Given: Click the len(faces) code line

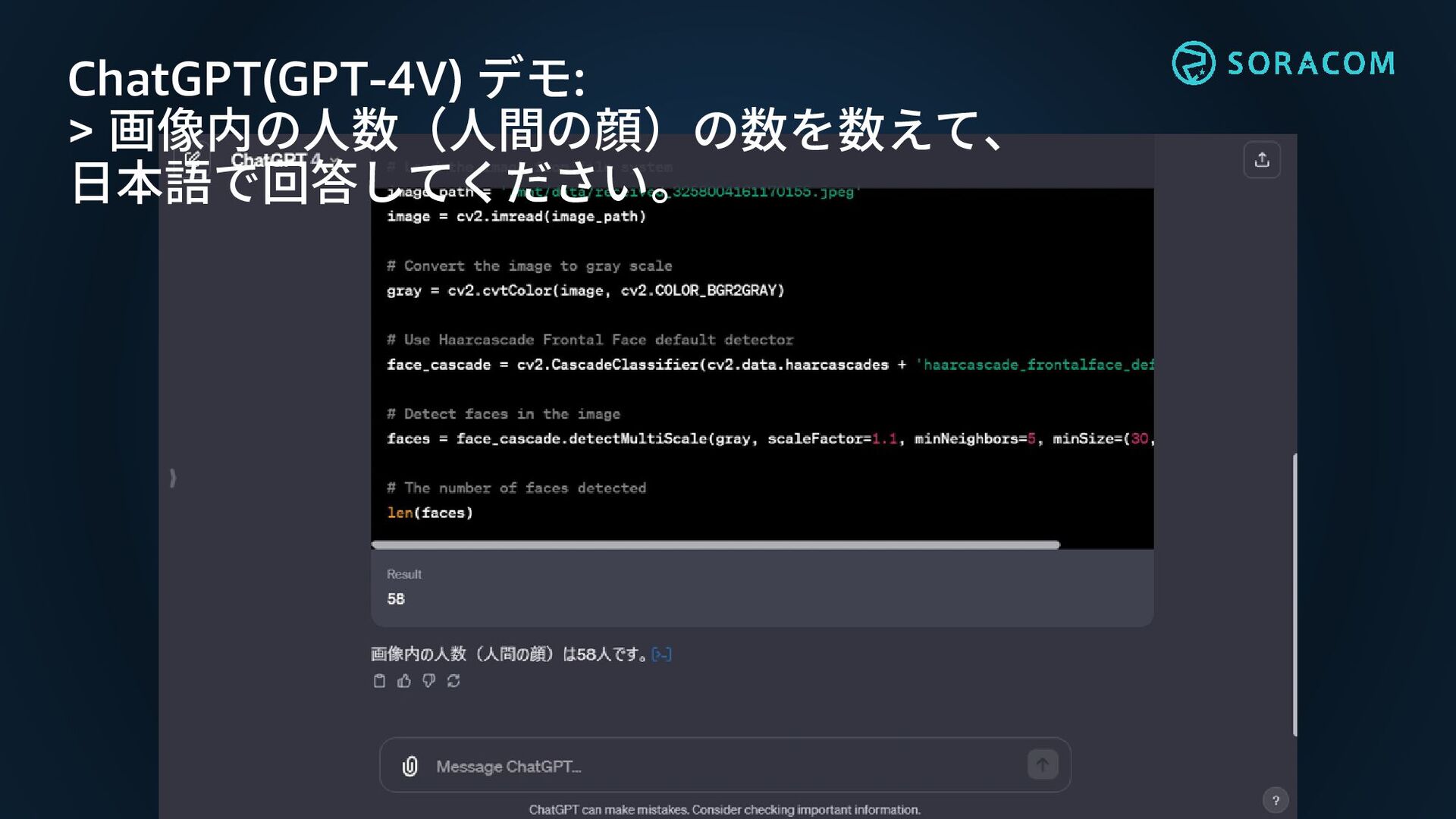Looking at the screenshot, I should [x=430, y=513].
